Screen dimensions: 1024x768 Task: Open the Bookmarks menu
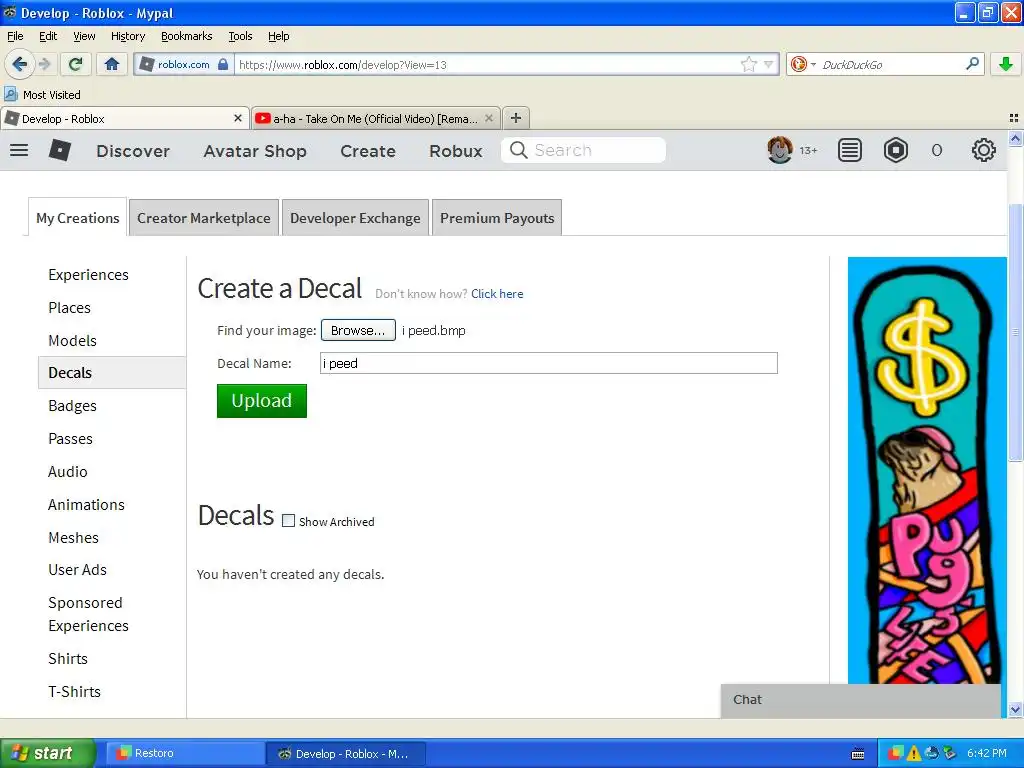coord(186,36)
